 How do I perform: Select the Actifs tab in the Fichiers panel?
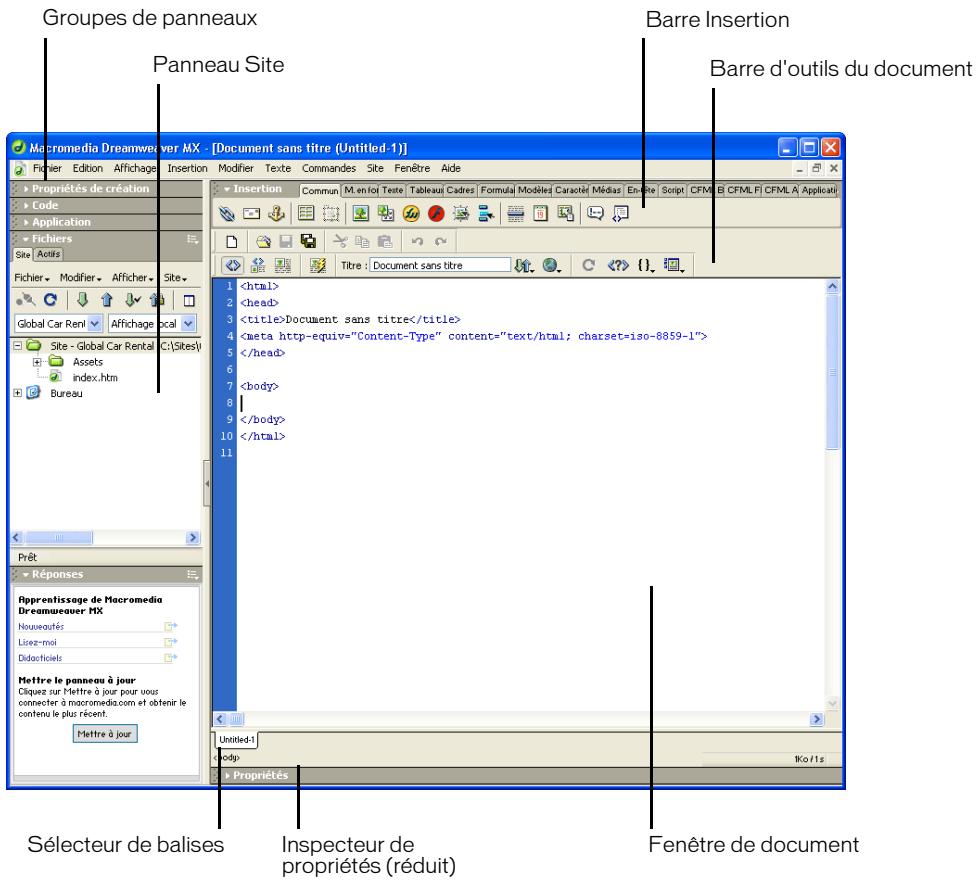click(48, 254)
